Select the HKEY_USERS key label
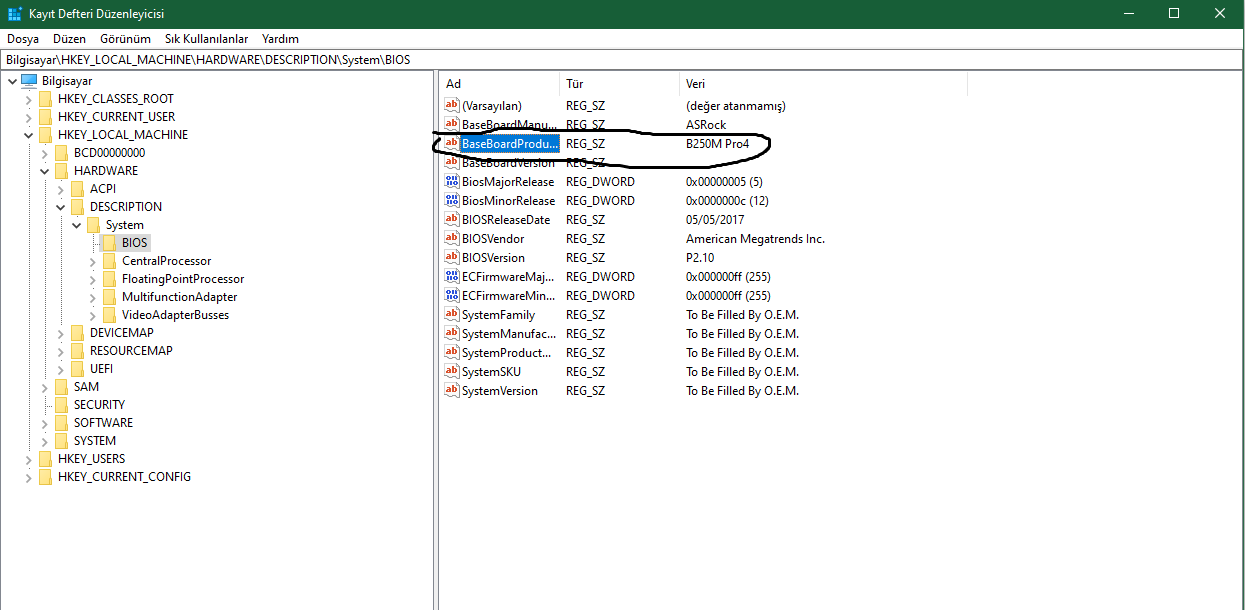This screenshot has height=610, width=1245. coord(92,459)
